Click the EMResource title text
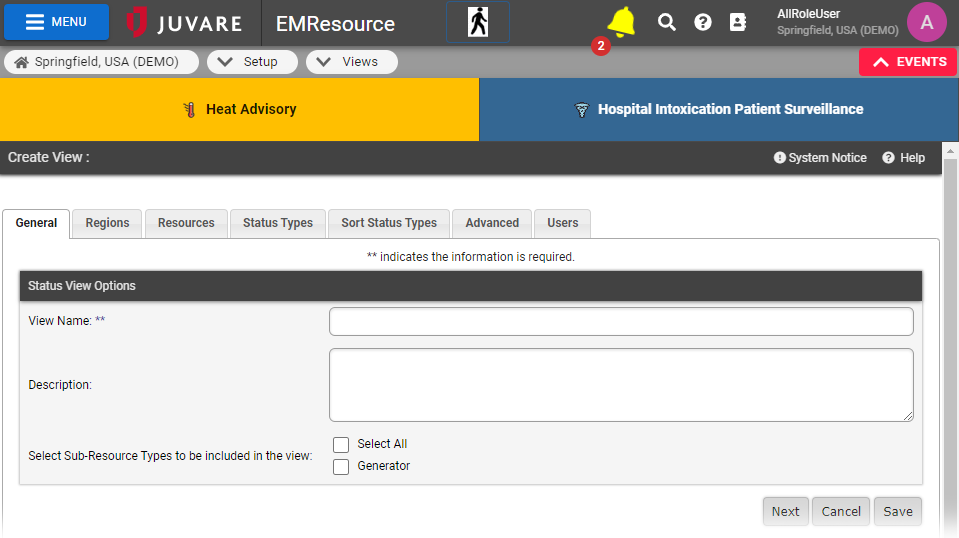This screenshot has height=538, width=959. coord(335,24)
